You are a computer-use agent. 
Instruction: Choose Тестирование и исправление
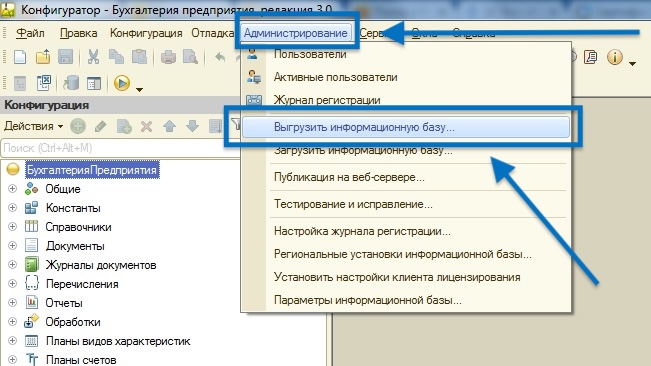pos(406,204)
